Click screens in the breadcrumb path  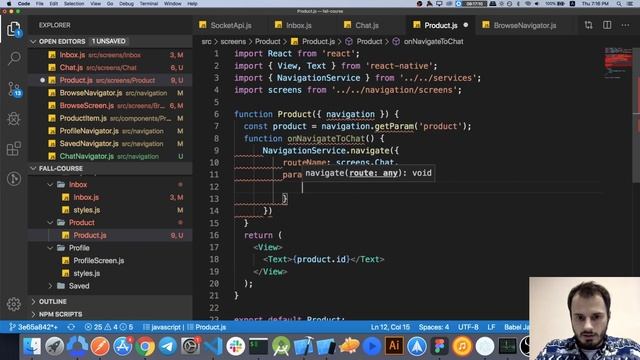[233, 41]
